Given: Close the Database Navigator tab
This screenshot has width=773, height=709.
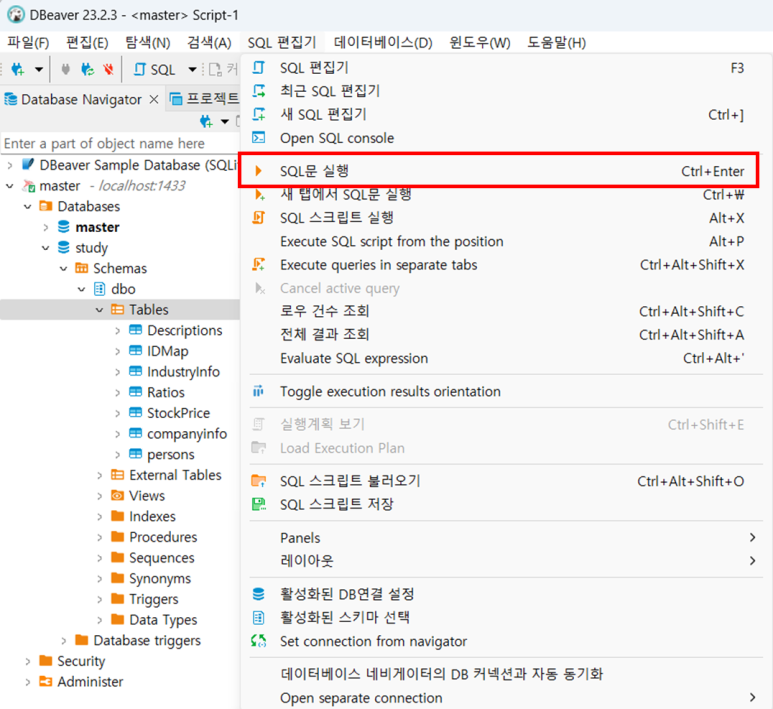Looking at the screenshot, I should [x=154, y=100].
